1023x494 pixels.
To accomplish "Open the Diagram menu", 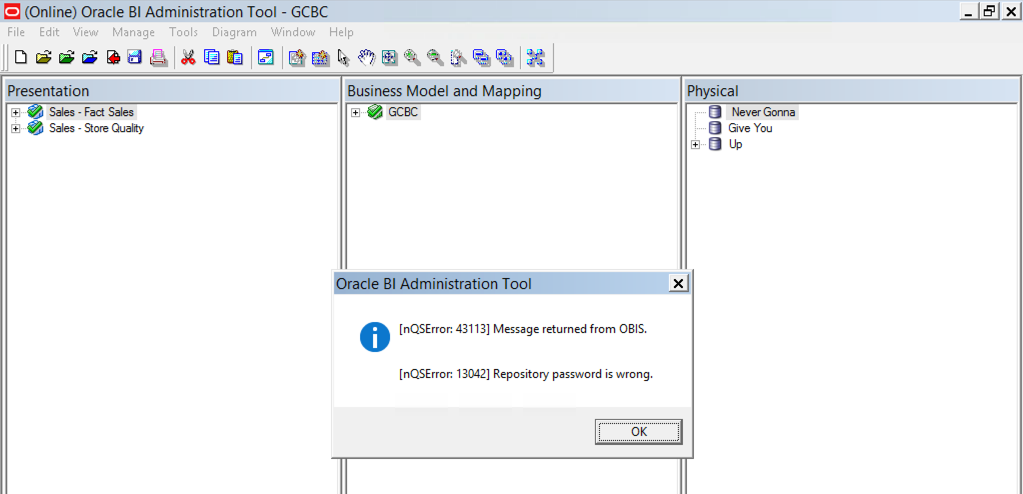I will 234,32.
